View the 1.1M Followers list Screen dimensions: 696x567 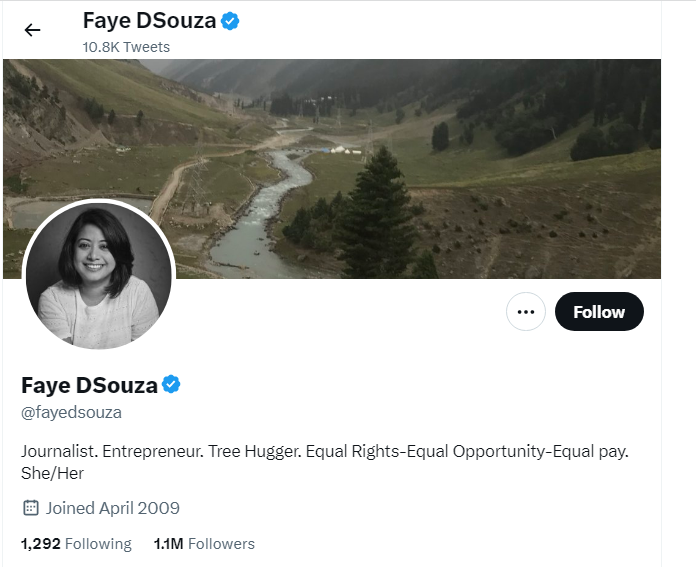204,544
